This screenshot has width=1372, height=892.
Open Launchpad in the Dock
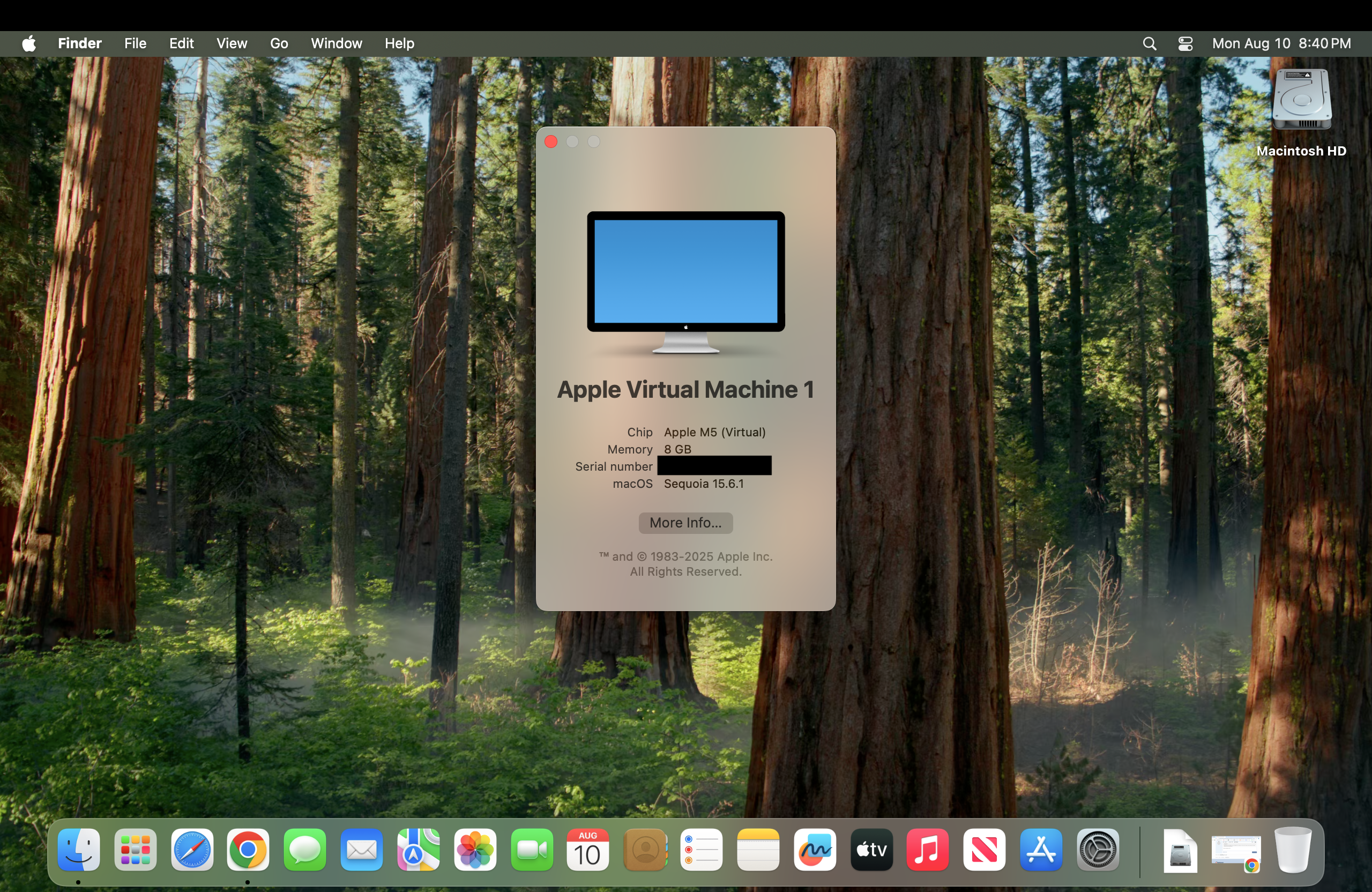tap(136, 849)
